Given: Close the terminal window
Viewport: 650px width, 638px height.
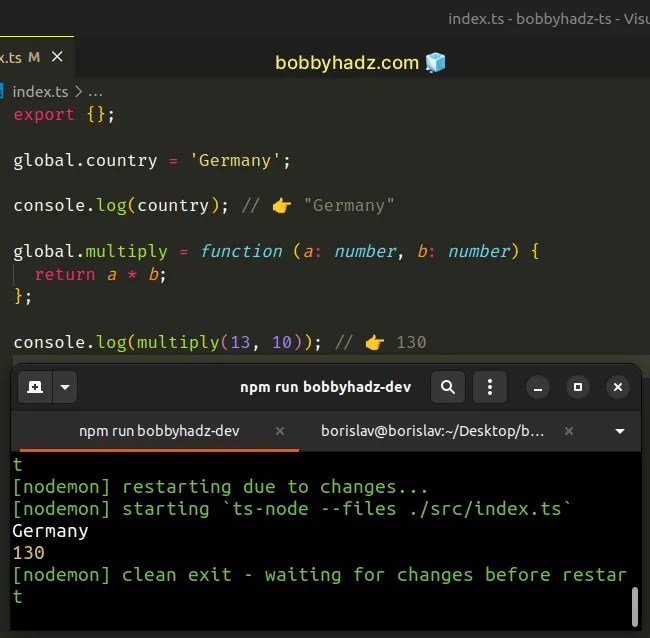Looking at the screenshot, I should pyautogui.click(x=618, y=387).
